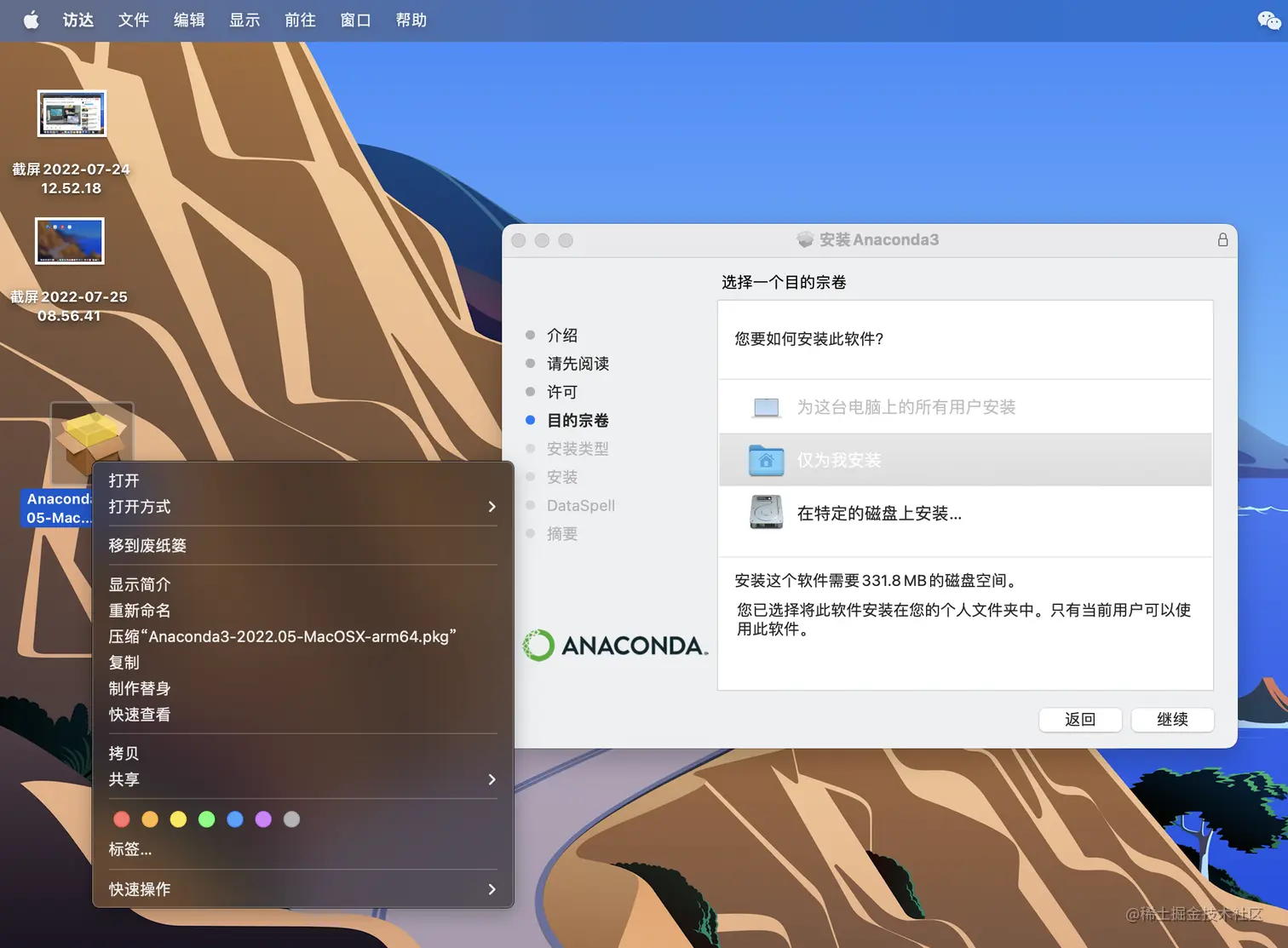
Task: Choose 移到废纸篓 in context menu
Action: coord(302,546)
